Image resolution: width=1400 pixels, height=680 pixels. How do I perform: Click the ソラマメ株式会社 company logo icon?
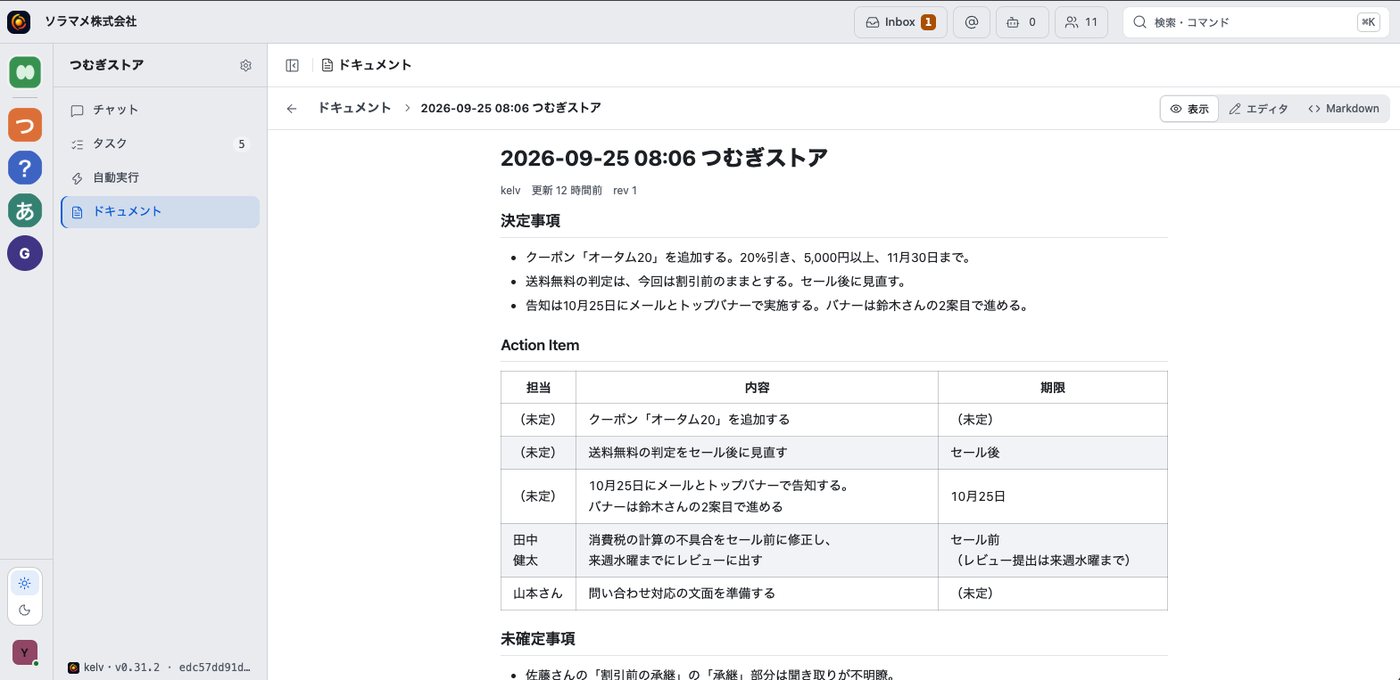tap(19, 21)
